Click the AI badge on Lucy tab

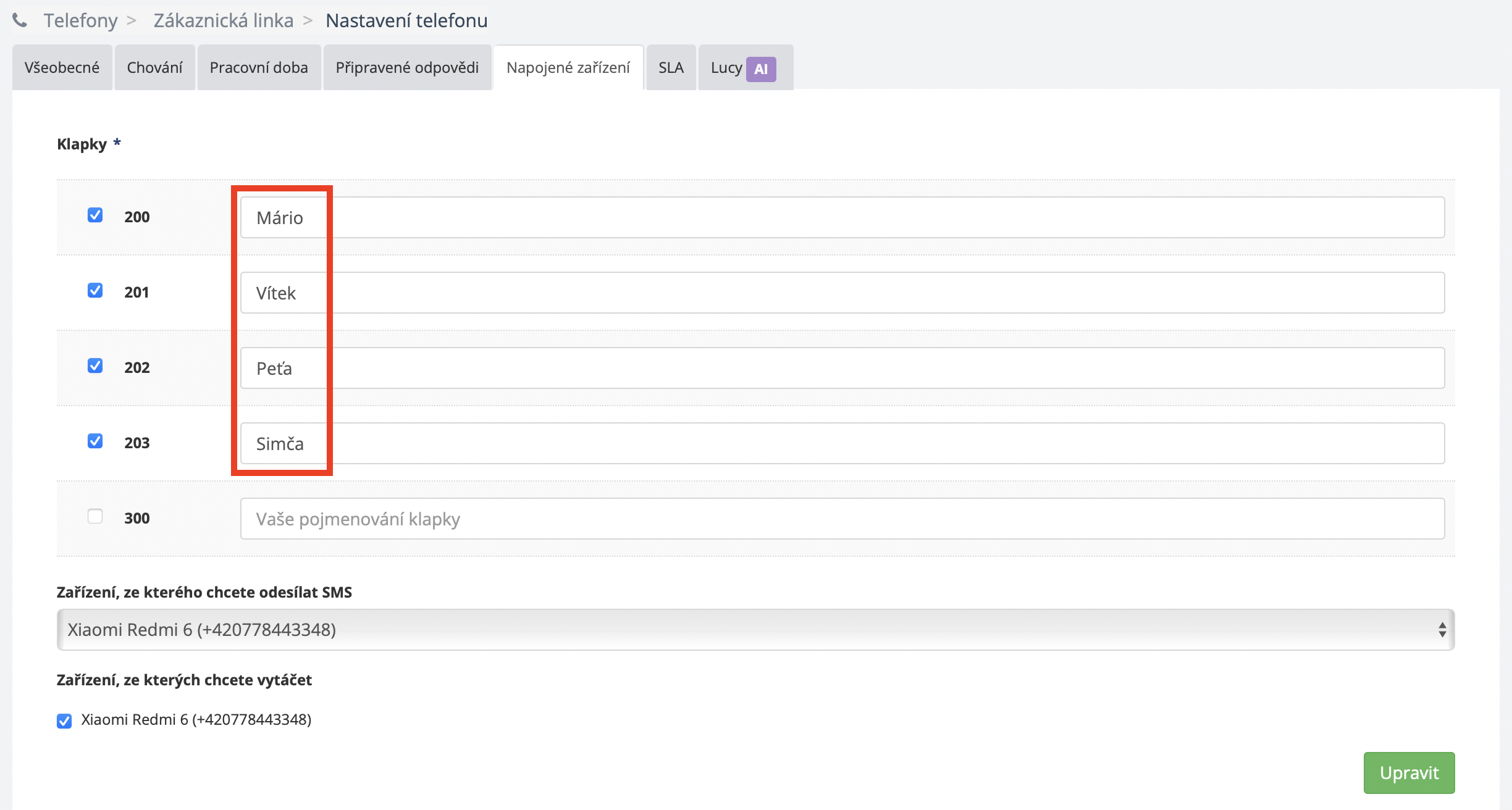point(761,69)
